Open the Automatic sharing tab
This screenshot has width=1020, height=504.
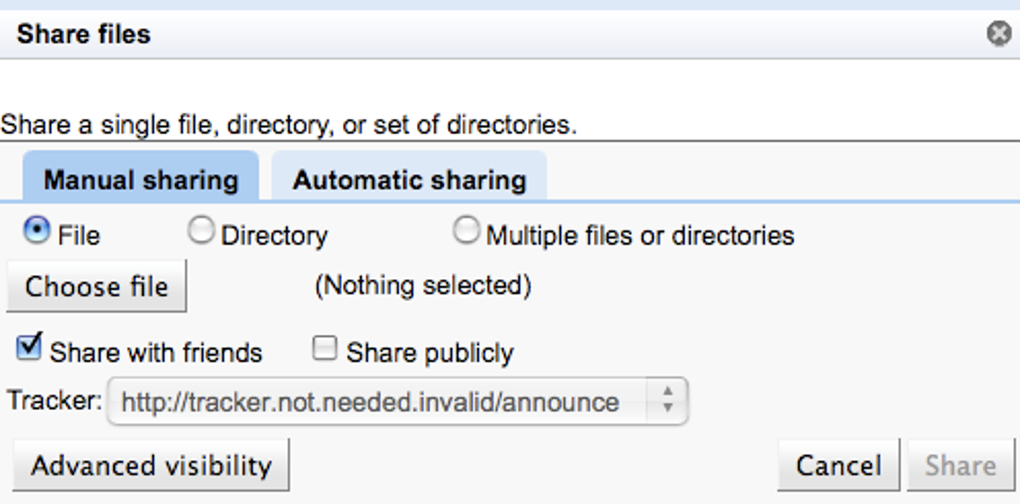(409, 180)
